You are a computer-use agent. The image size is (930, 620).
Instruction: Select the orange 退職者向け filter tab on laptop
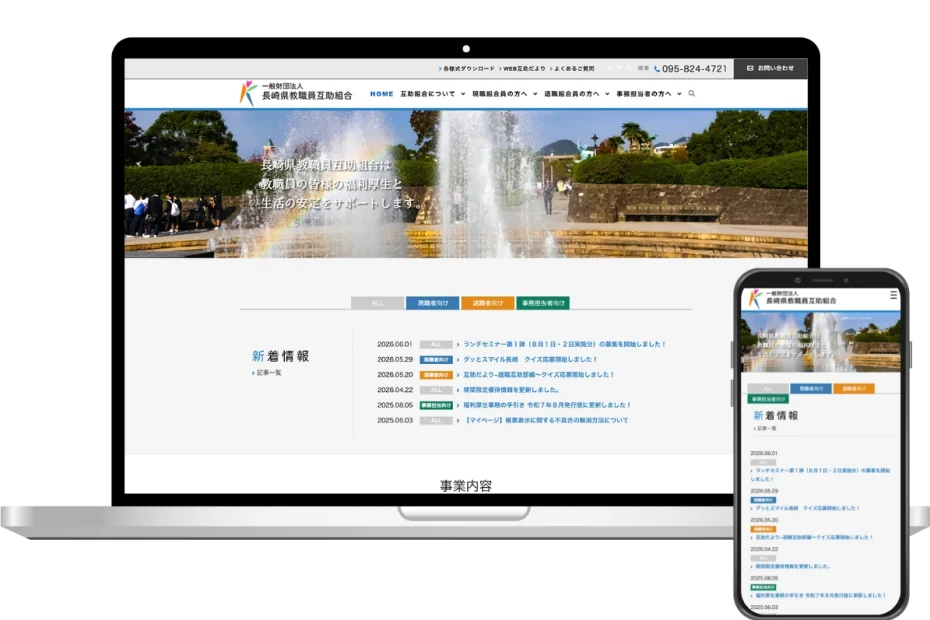click(x=488, y=303)
